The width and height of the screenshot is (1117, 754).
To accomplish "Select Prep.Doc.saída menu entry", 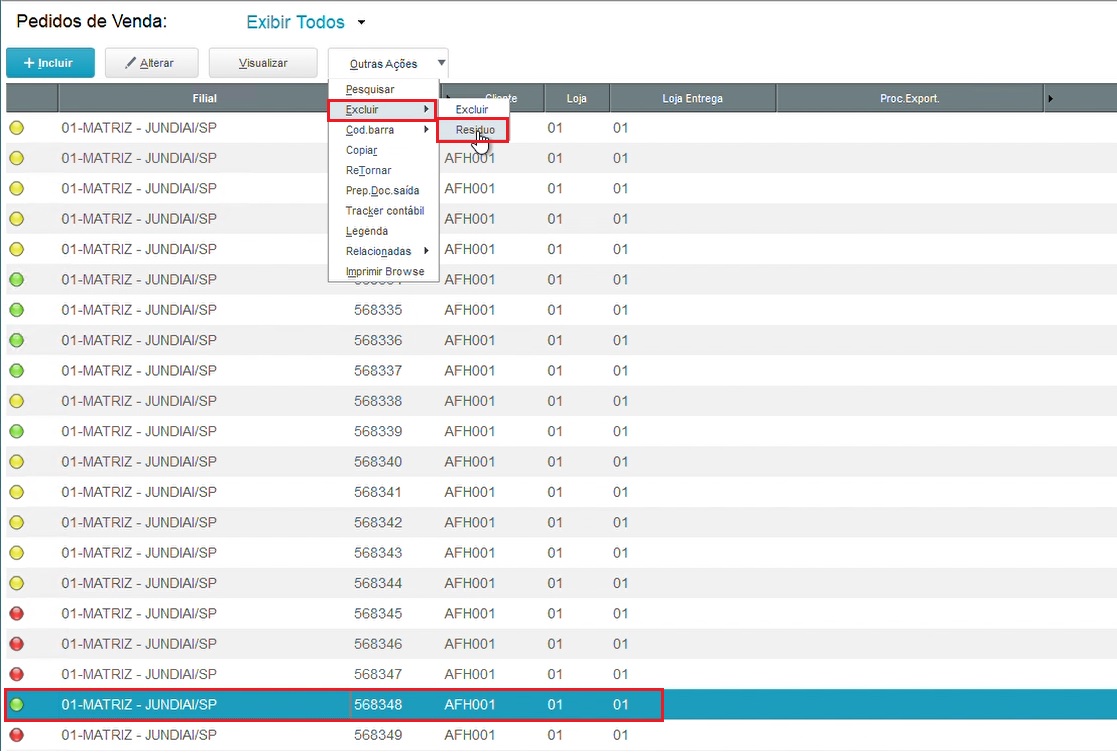I will 383,190.
